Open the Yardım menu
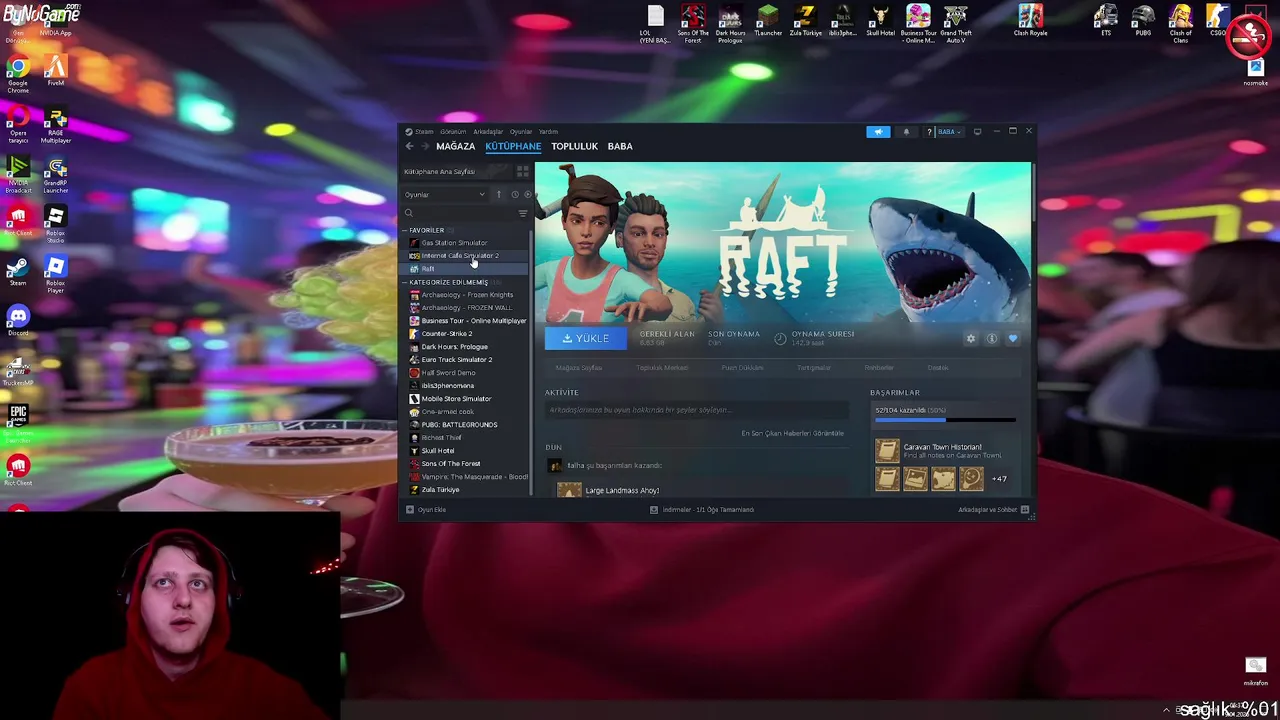Image resolution: width=1280 pixels, height=720 pixels. point(548,131)
